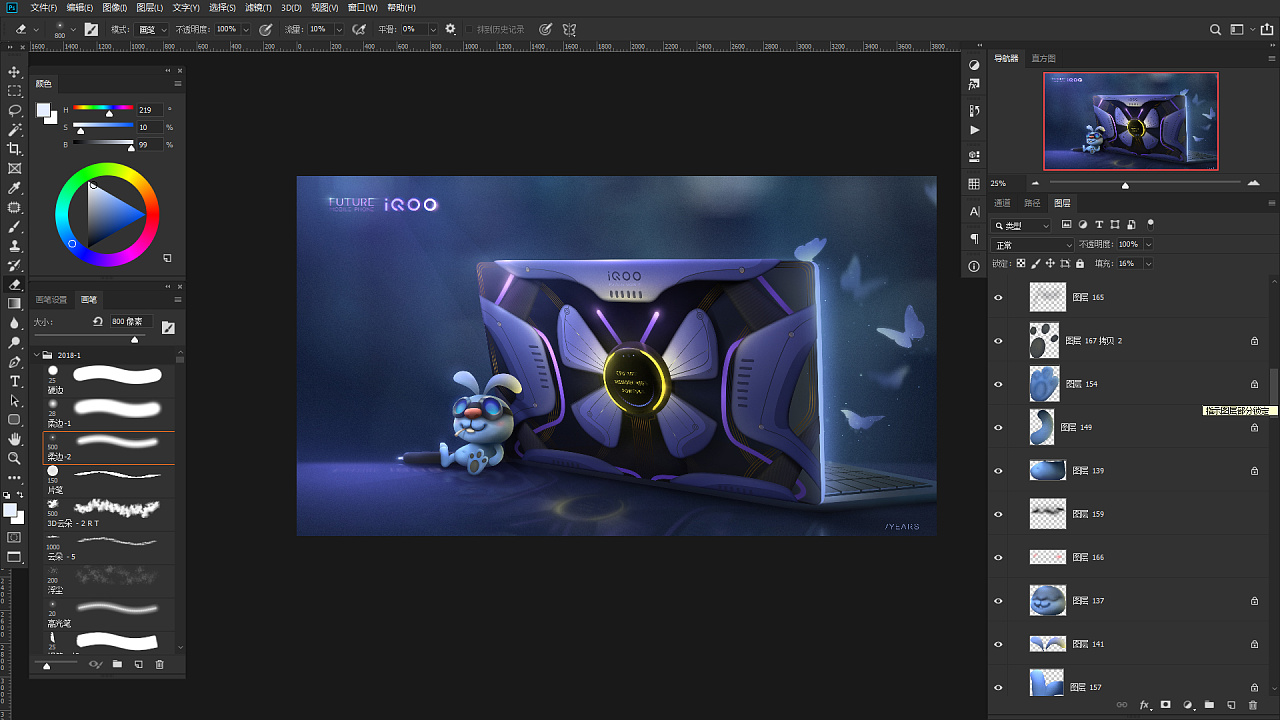Open the search icon at top right
The height and width of the screenshot is (720, 1280).
(1216, 29)
